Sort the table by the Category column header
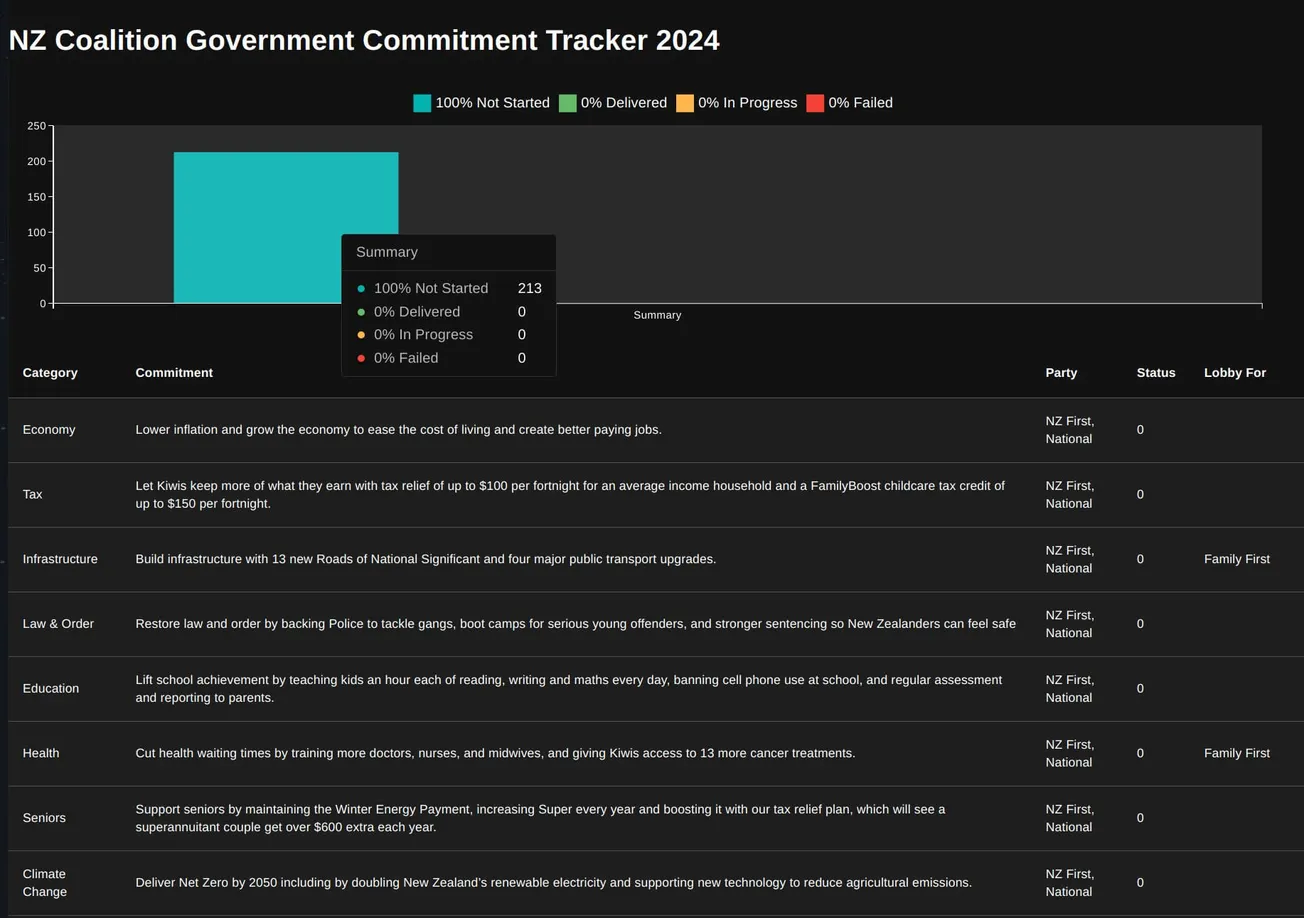 (50, 372)
